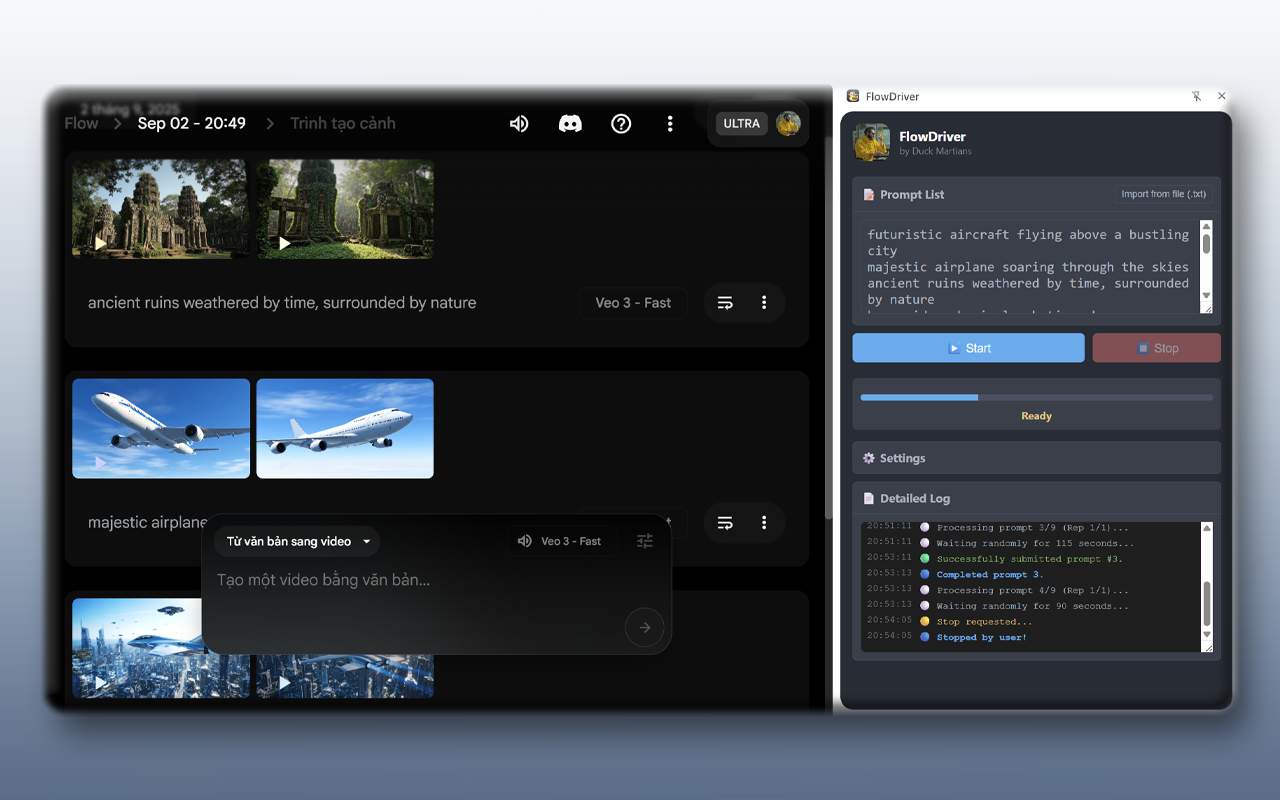1280x800 pixels.
Task: Click the help question mark icon
Action: tap(621, 123)
